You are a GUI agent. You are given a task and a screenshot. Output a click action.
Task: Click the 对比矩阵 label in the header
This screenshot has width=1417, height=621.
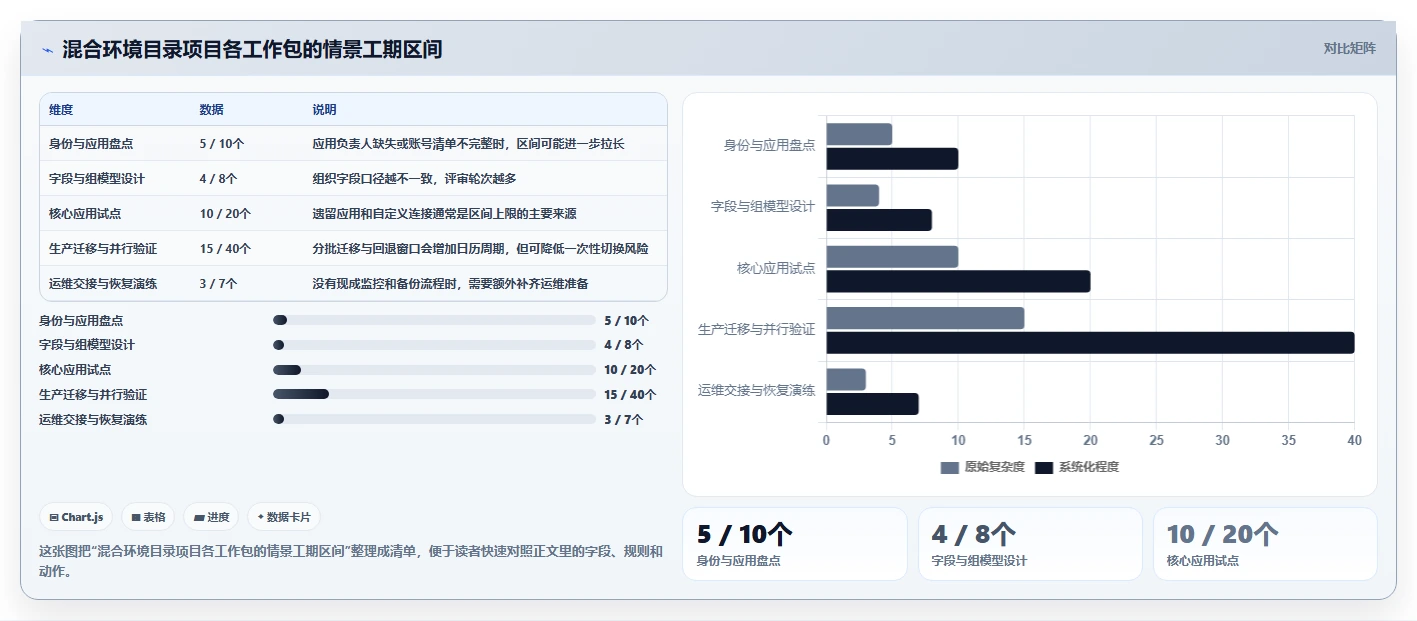tap(1349, 48)
